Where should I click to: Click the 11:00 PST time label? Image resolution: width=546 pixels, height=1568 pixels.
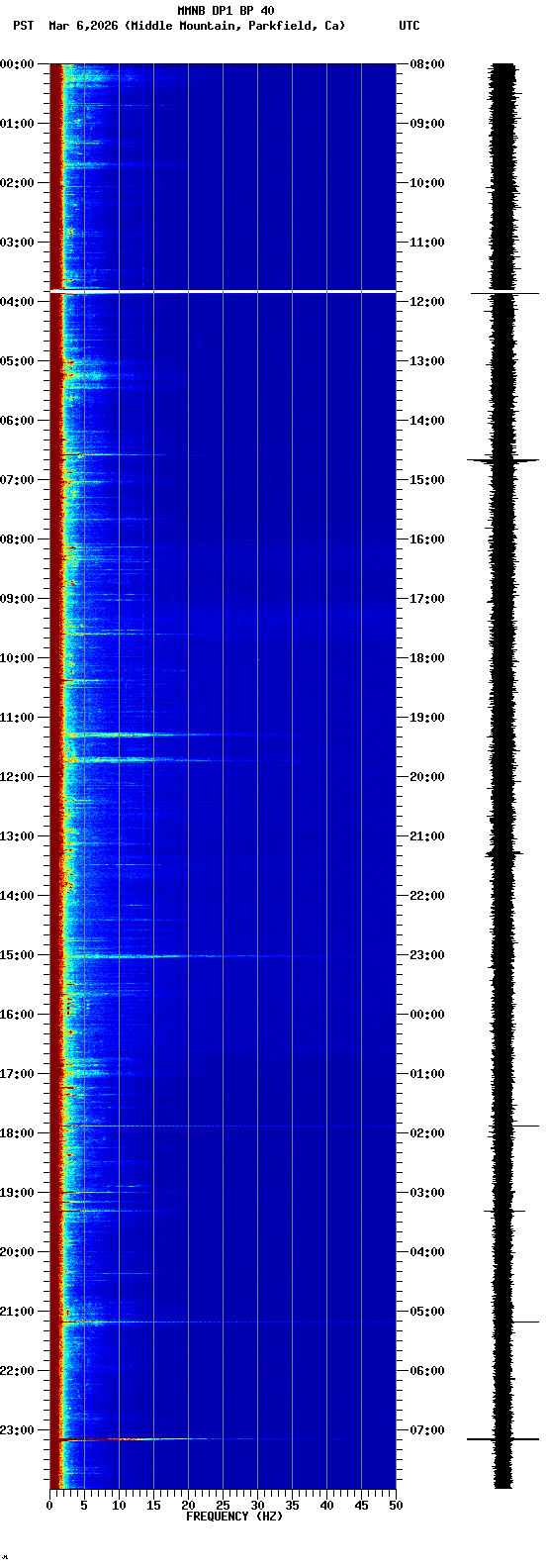tap(18, 718)
